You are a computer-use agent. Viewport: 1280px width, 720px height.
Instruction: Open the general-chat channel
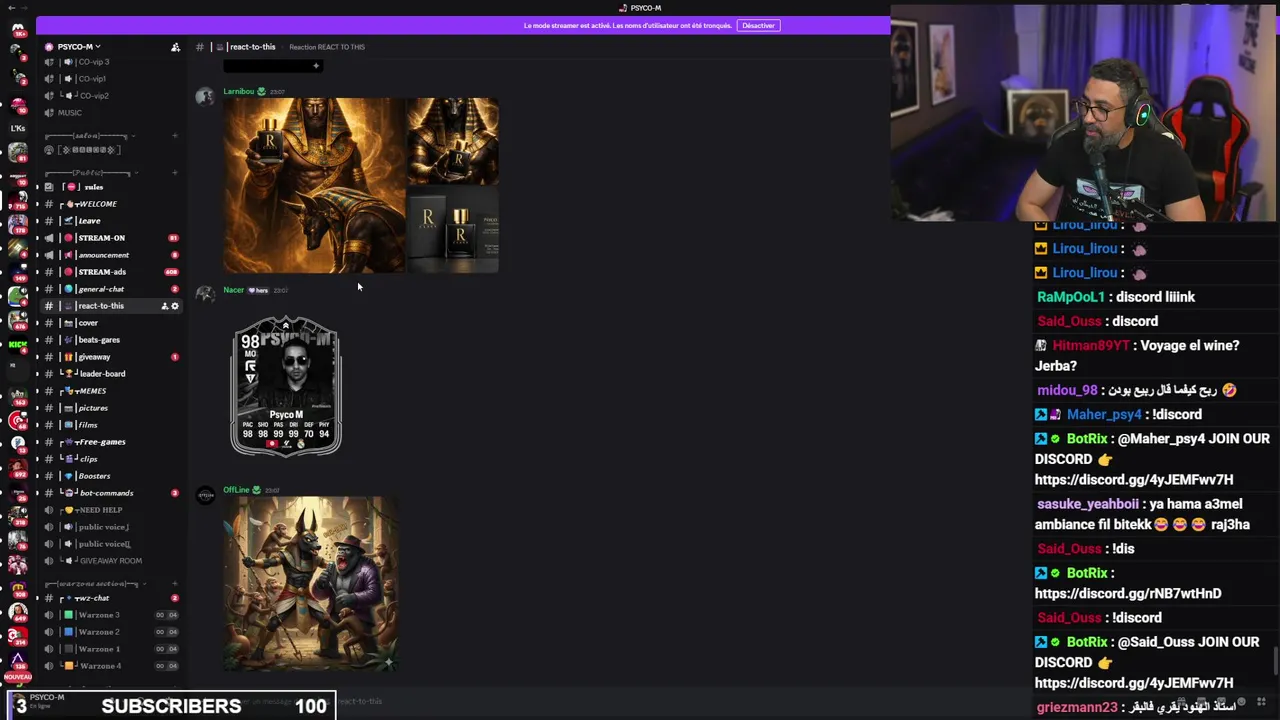[110, 289]
